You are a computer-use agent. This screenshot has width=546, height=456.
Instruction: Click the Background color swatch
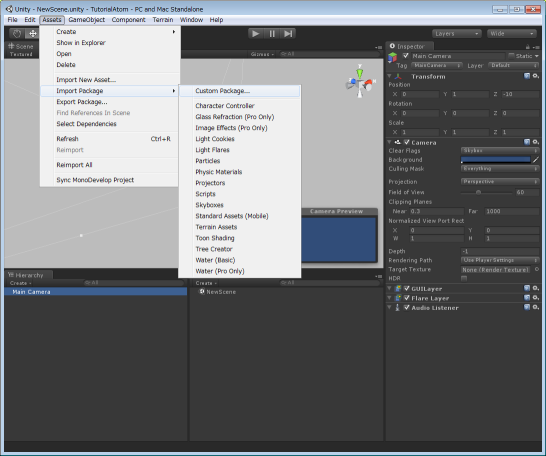[x=496, y=160]
